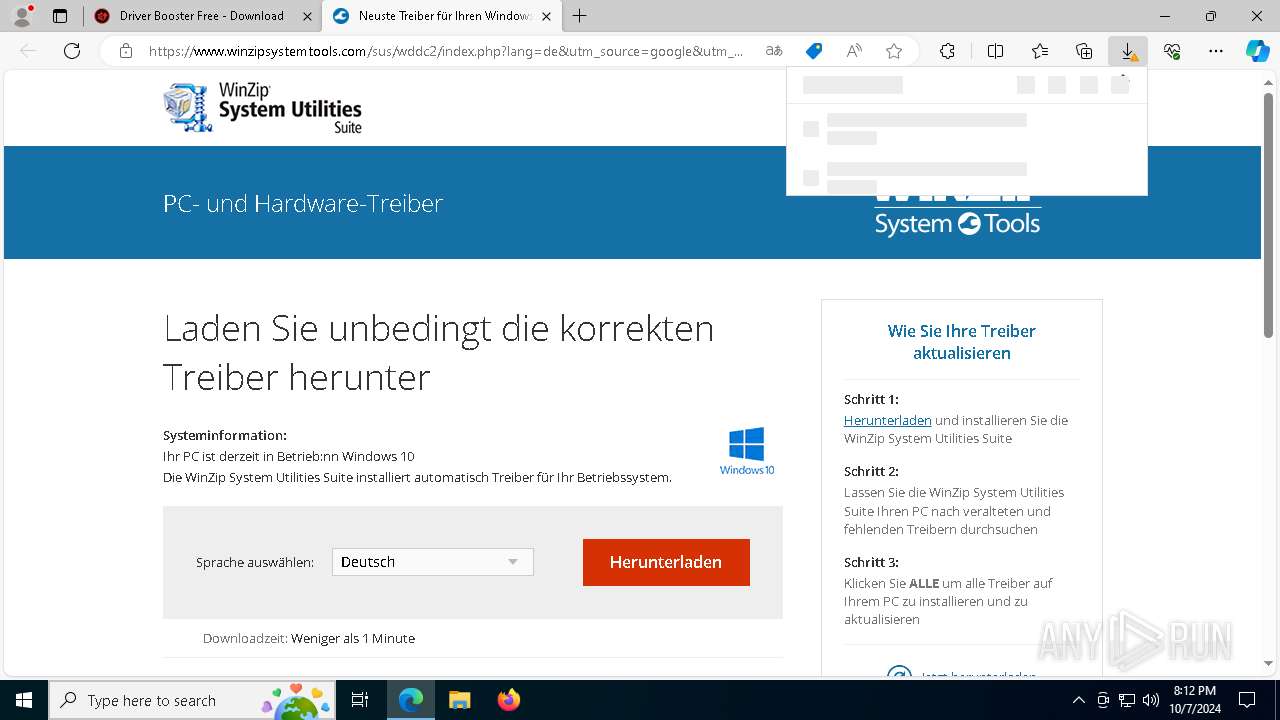
Task: Close the Neuste Treiber tab
Action: click(545, 16)
